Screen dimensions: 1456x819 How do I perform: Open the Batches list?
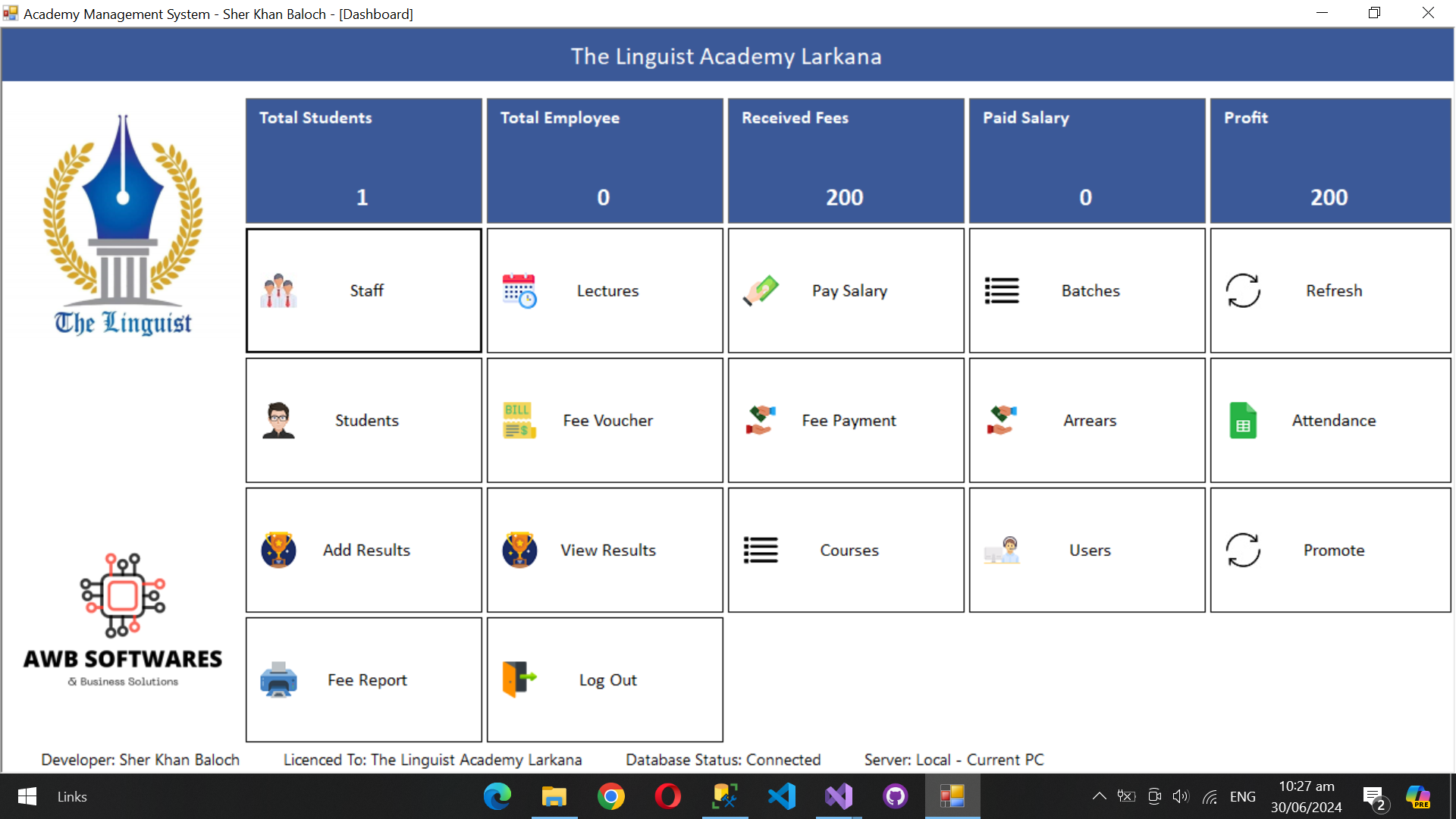[1087, 290]
